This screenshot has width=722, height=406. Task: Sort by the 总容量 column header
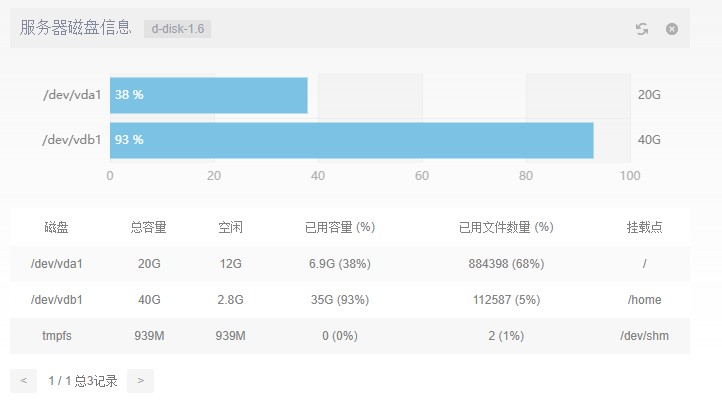pos(149,228)
